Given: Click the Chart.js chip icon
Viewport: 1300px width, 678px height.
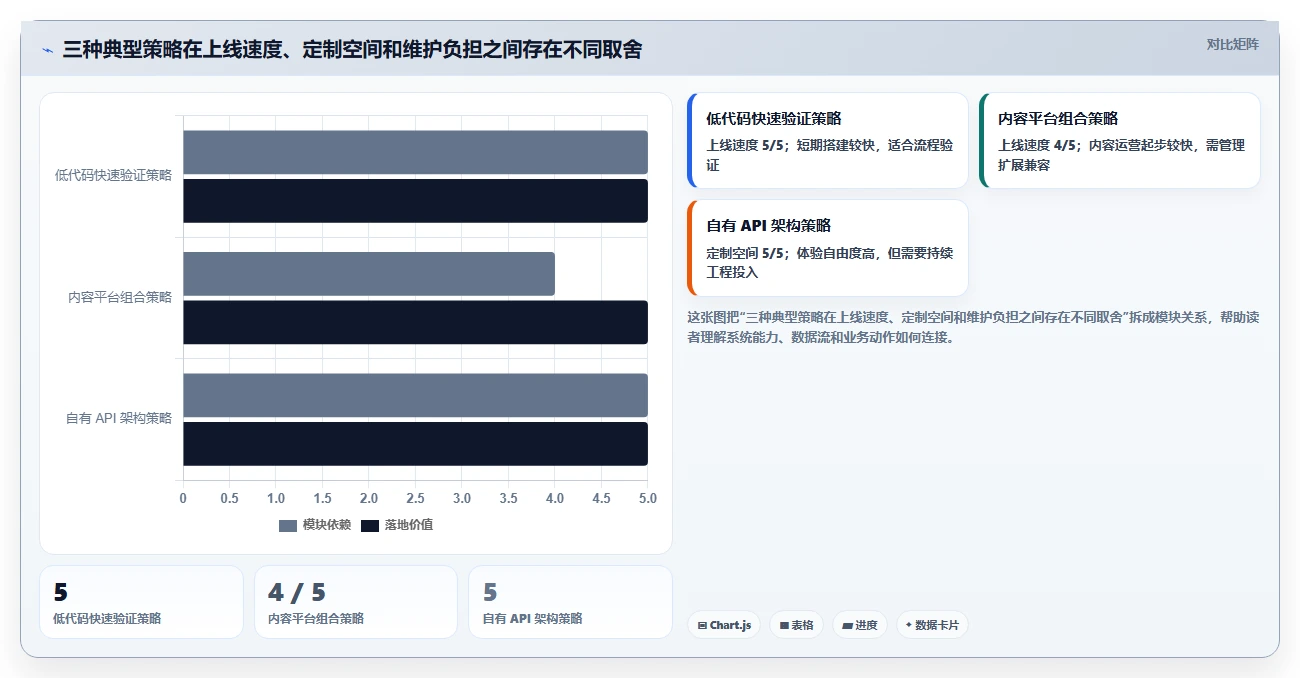Looking at the screenshot, I should (703, 625).
